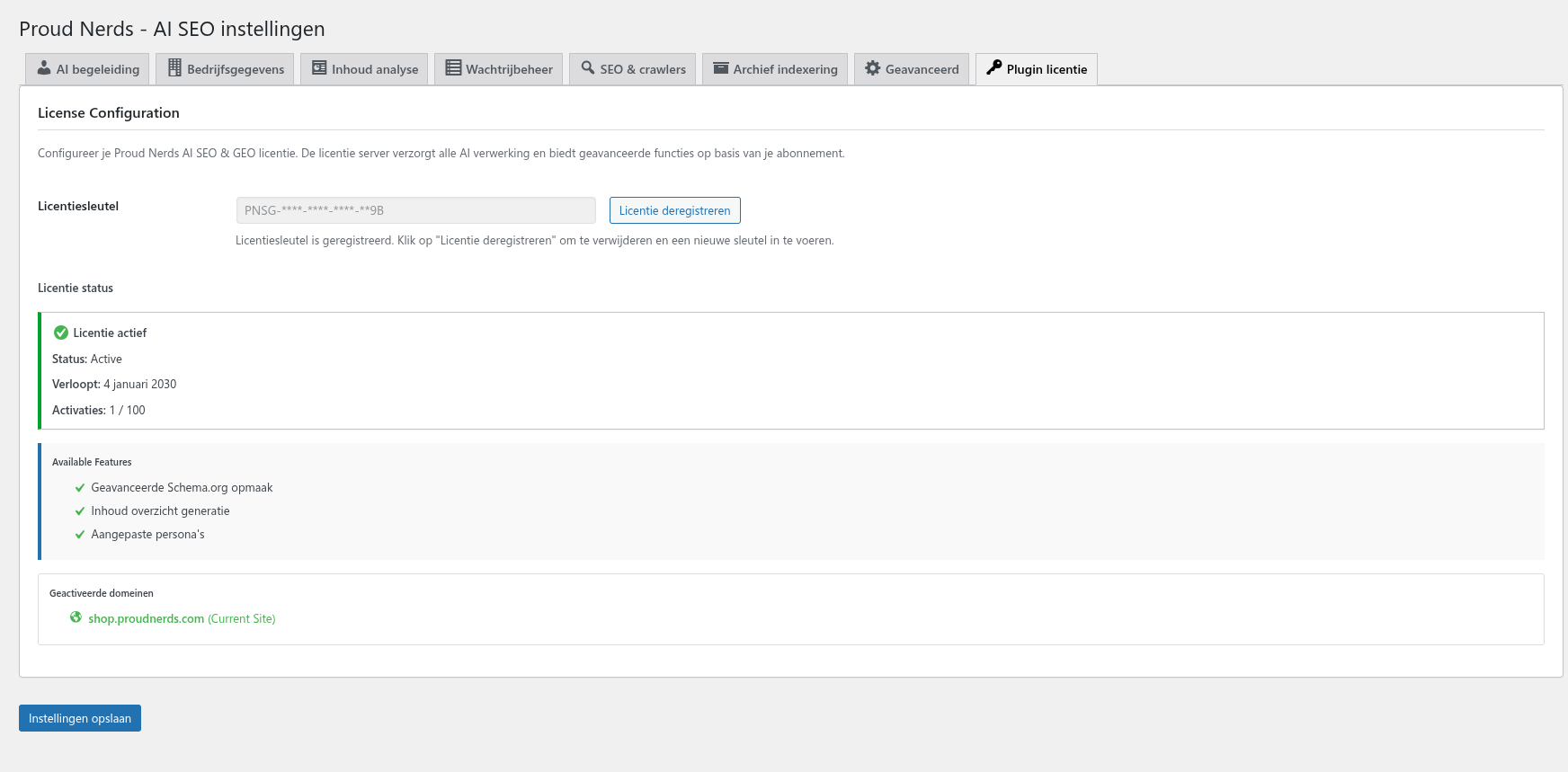Open the shop.proudnerds.com domain link
Viewport: 1568px width, 772px height.
click(147, 618)
